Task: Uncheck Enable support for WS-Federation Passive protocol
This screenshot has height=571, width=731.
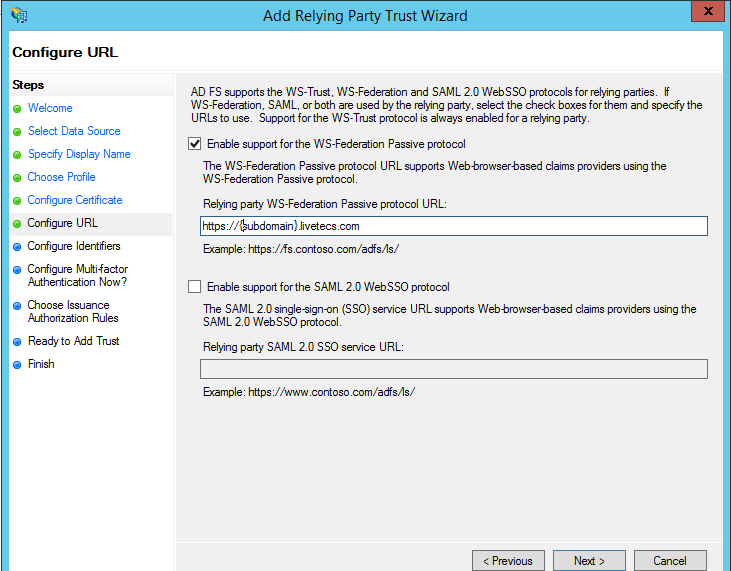Action: pyautogui.click(x=195, y=144)
